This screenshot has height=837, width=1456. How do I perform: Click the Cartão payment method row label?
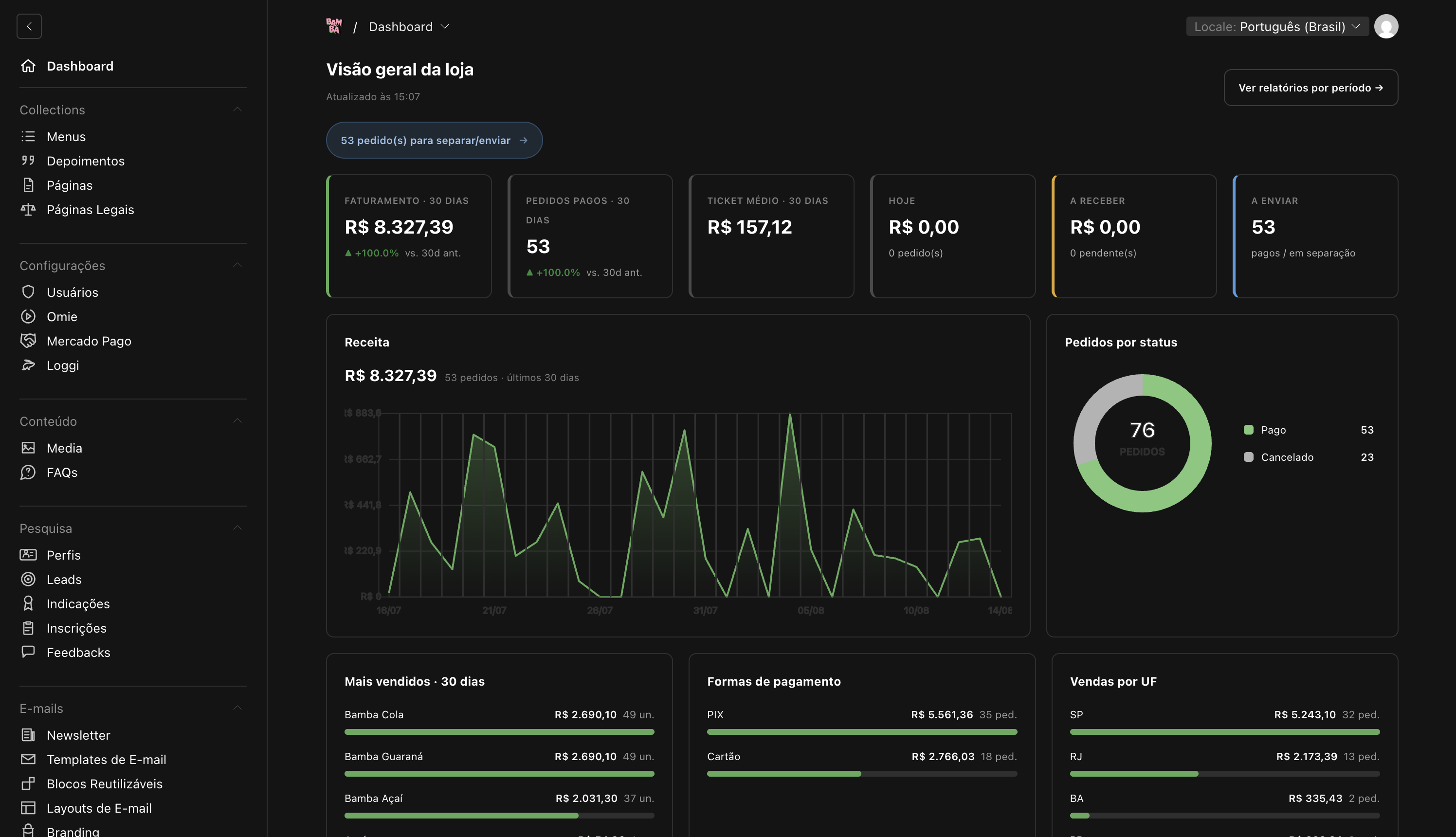(x=723, y=757)
